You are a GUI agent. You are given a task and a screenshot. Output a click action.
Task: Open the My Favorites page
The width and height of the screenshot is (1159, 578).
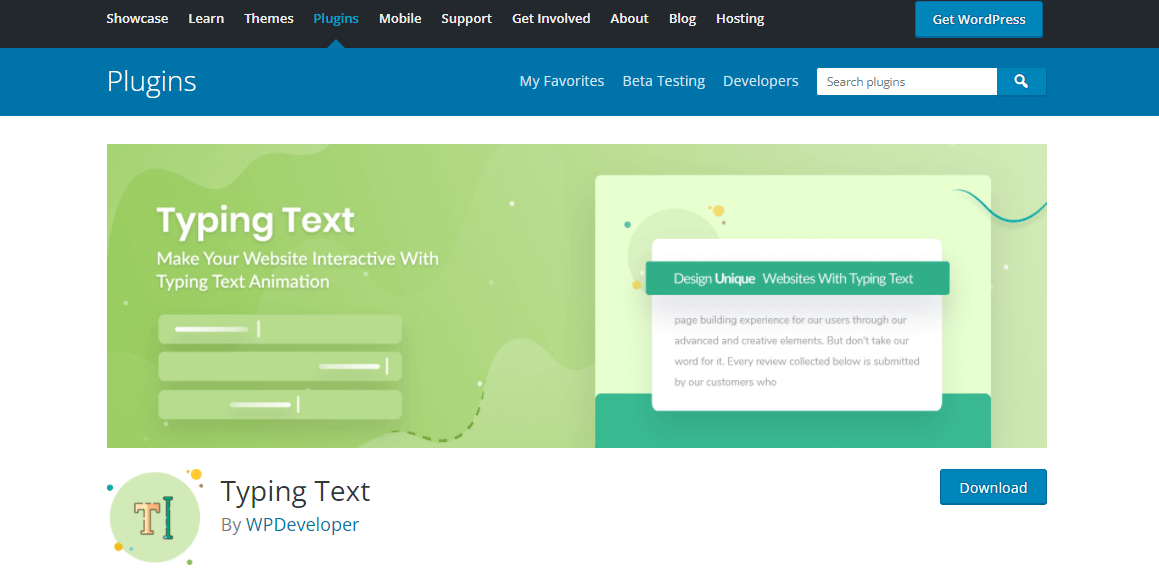(x=561, y=81)
